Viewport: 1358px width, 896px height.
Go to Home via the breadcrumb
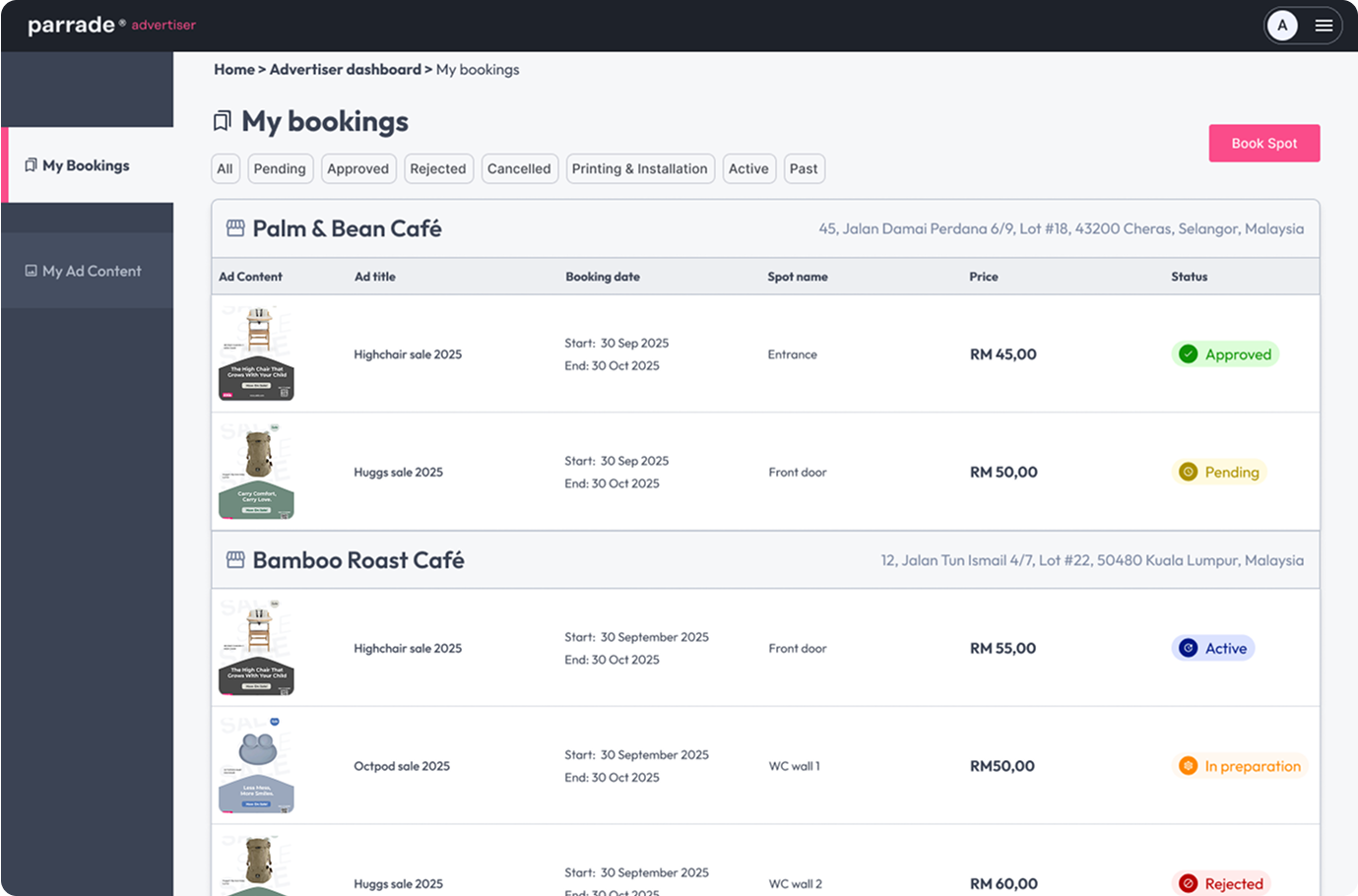233,69
